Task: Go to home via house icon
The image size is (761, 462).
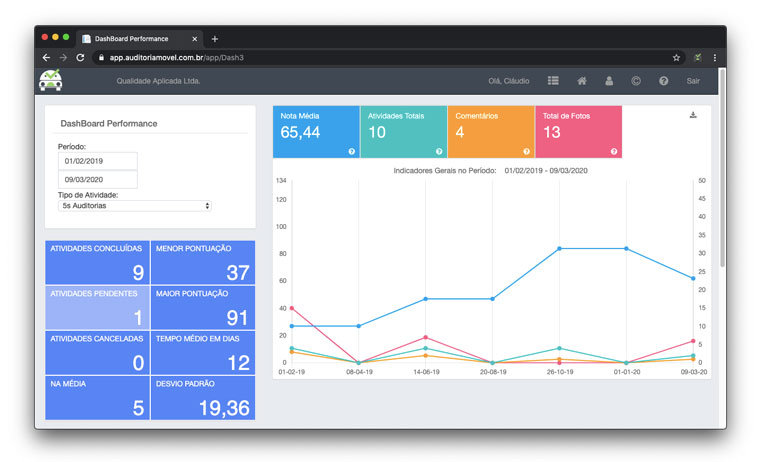Action: (x=581, y=80)
